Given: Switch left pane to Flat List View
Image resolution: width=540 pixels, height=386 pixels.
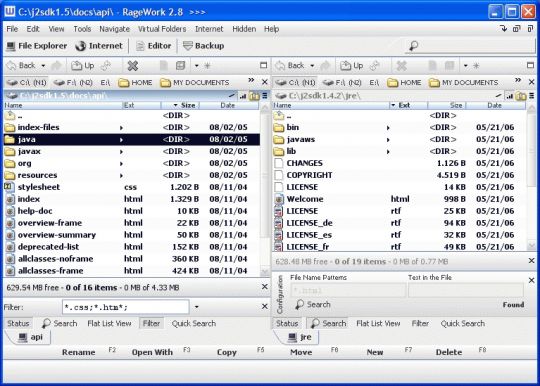Looking at the screenshot, I should [109, 323].
